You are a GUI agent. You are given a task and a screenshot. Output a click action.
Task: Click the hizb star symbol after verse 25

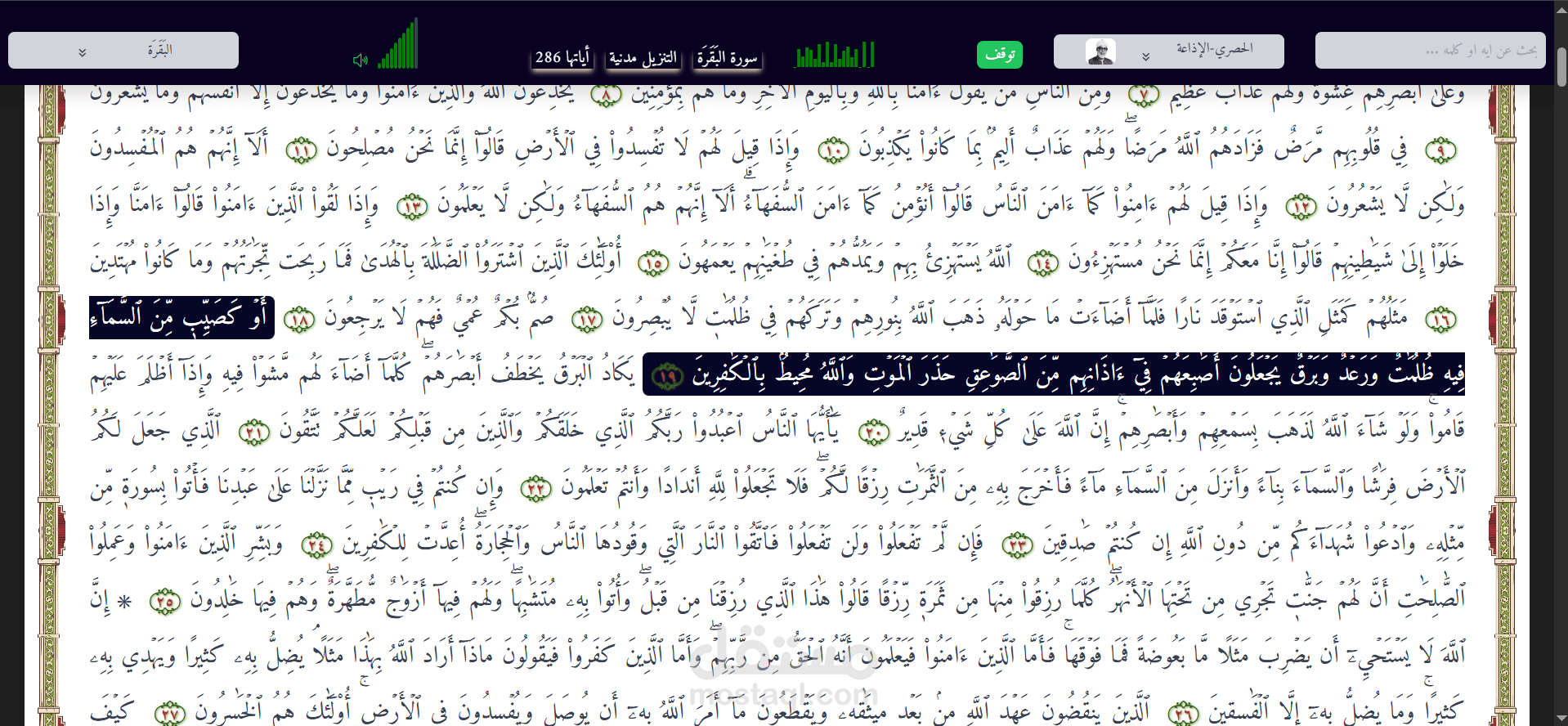click(x=124, y=603)
